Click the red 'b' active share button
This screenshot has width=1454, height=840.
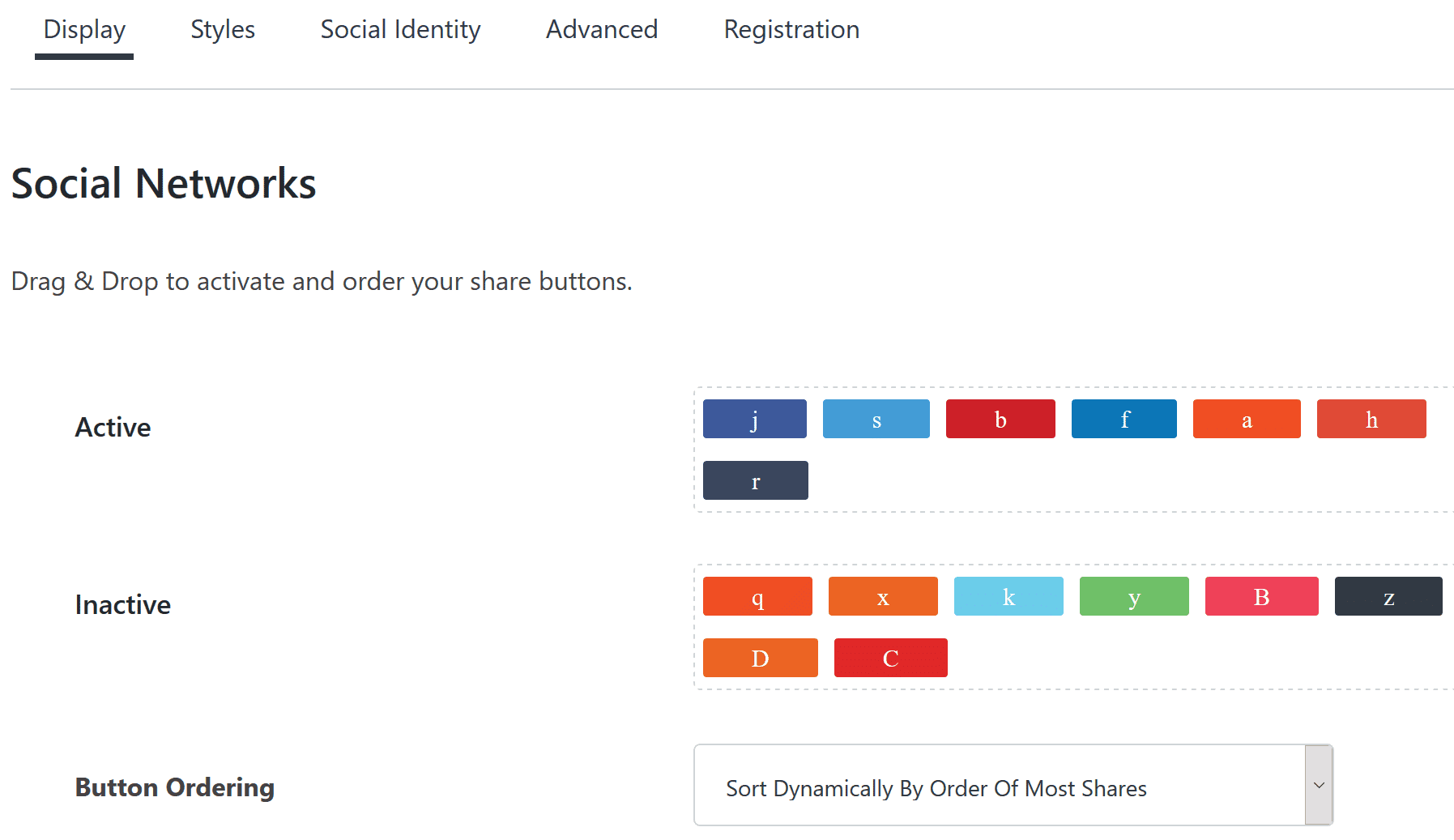click(1000, 419)
